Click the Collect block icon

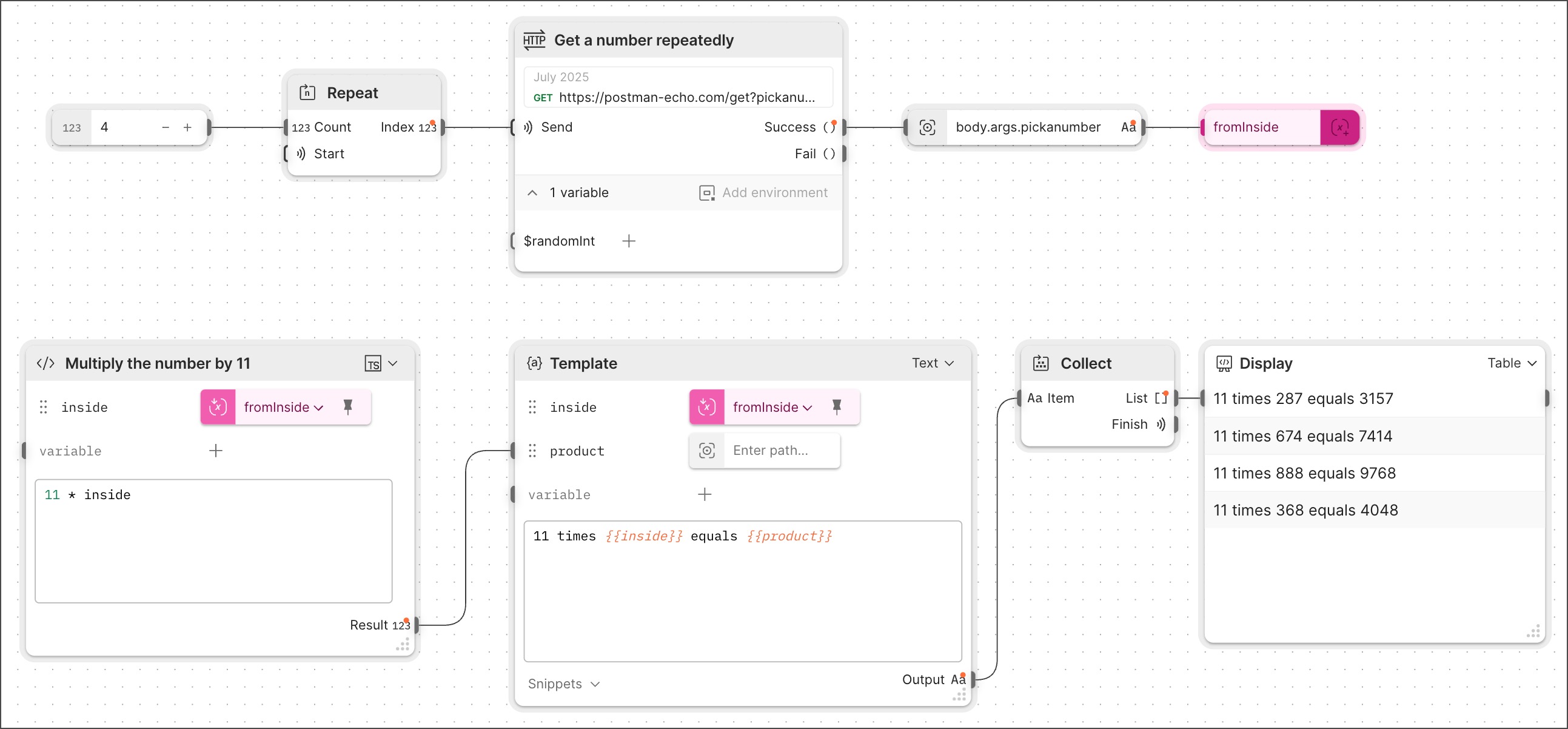coord(1041,363)
